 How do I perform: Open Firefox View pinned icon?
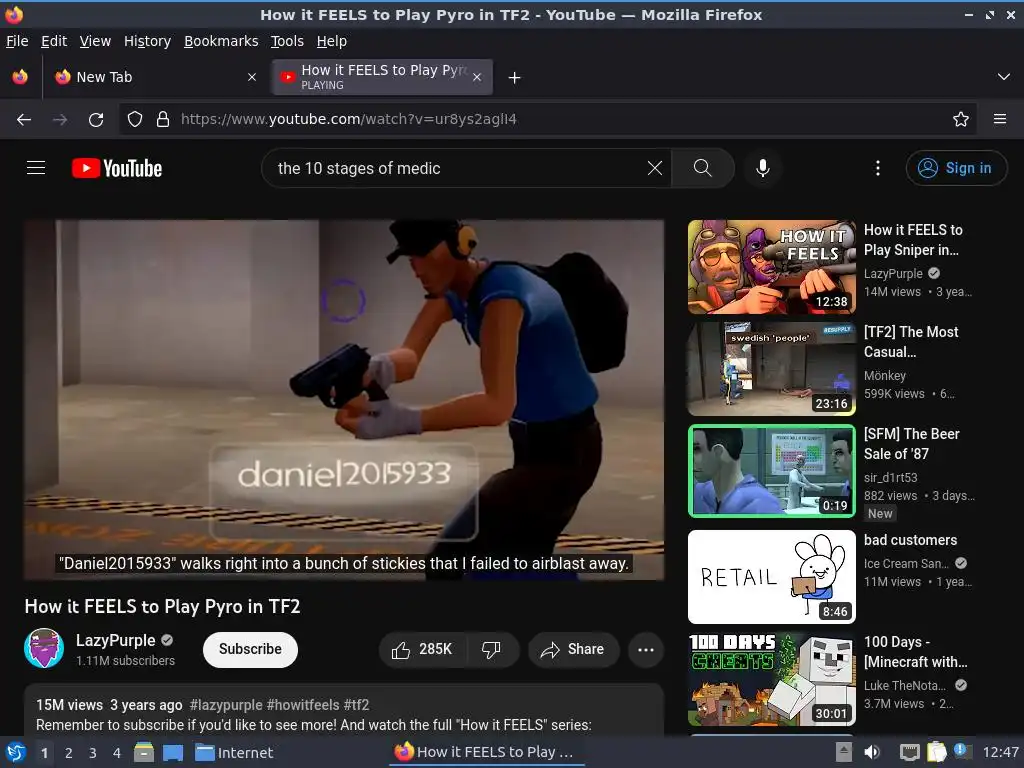pyautogui.click(x=20, y=77)
